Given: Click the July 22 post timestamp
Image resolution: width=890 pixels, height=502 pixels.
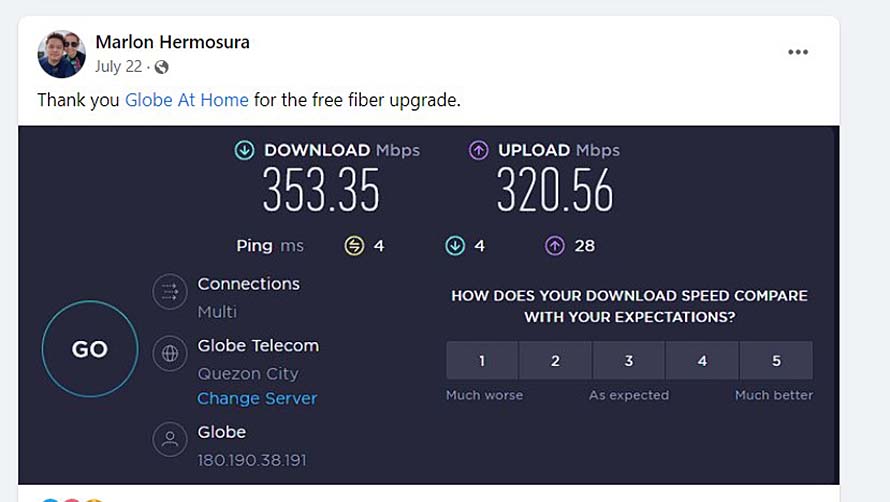Looking at the screenshot, I should click(x=119, y=67).
